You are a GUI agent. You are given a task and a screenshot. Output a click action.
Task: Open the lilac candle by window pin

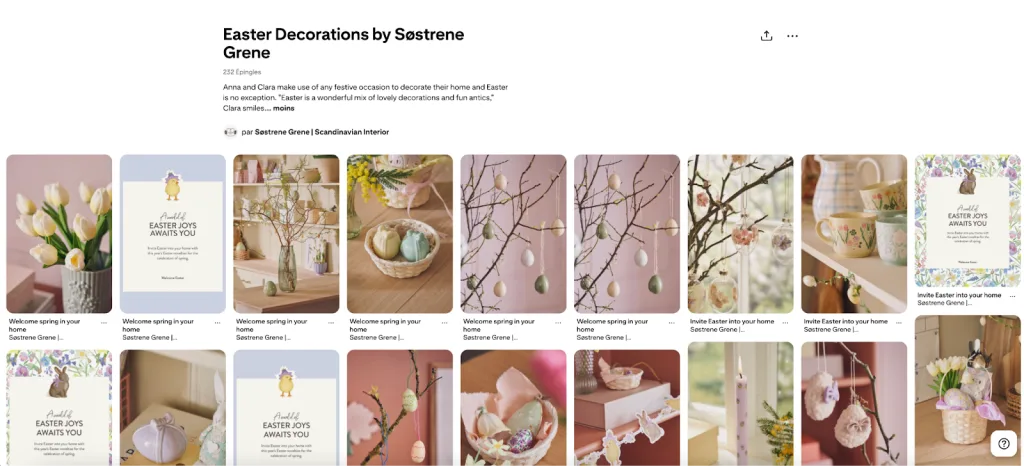pyautogui.click(x=741, y=403)
